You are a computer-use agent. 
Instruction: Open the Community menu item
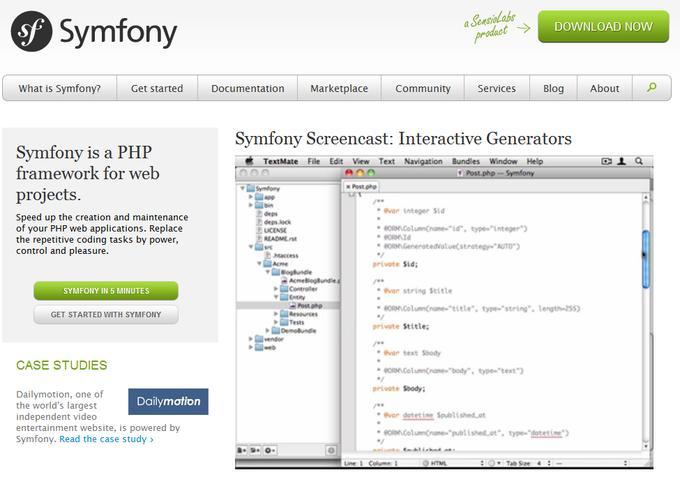[423, 88]
